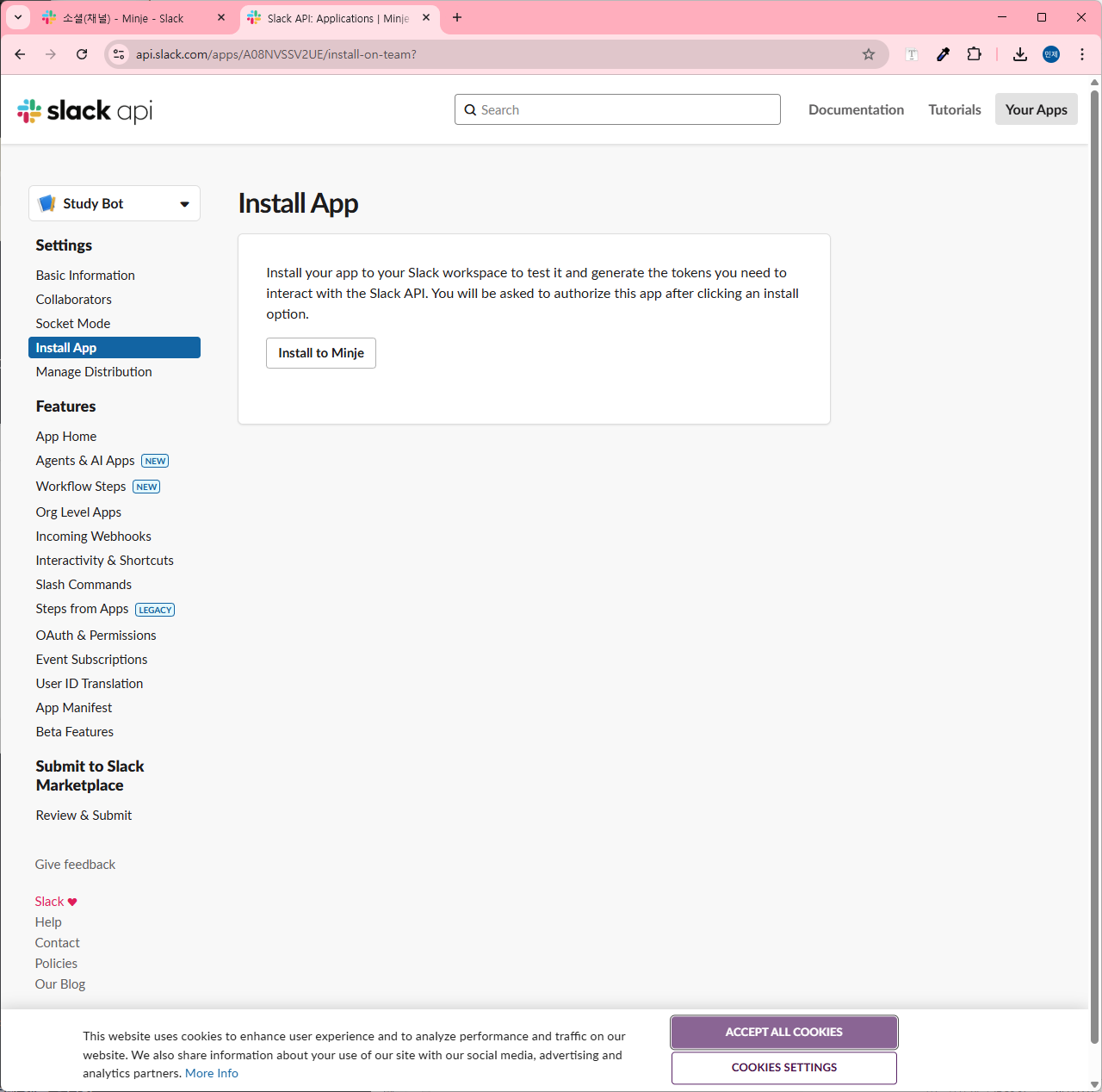Open the Extensions puzzle icon
The image size is (1102, 1092).
[974, 54]
